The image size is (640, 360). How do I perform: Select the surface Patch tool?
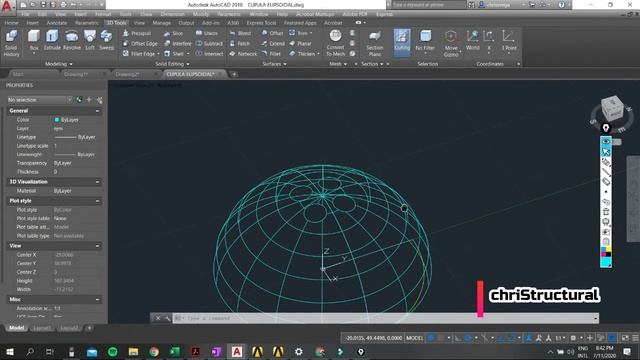tap(240, 43)
